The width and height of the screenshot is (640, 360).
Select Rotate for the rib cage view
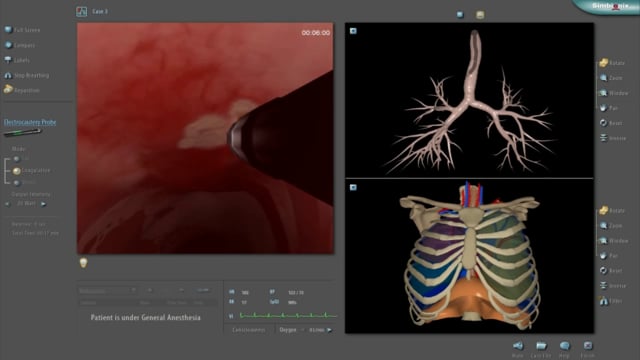612,211
